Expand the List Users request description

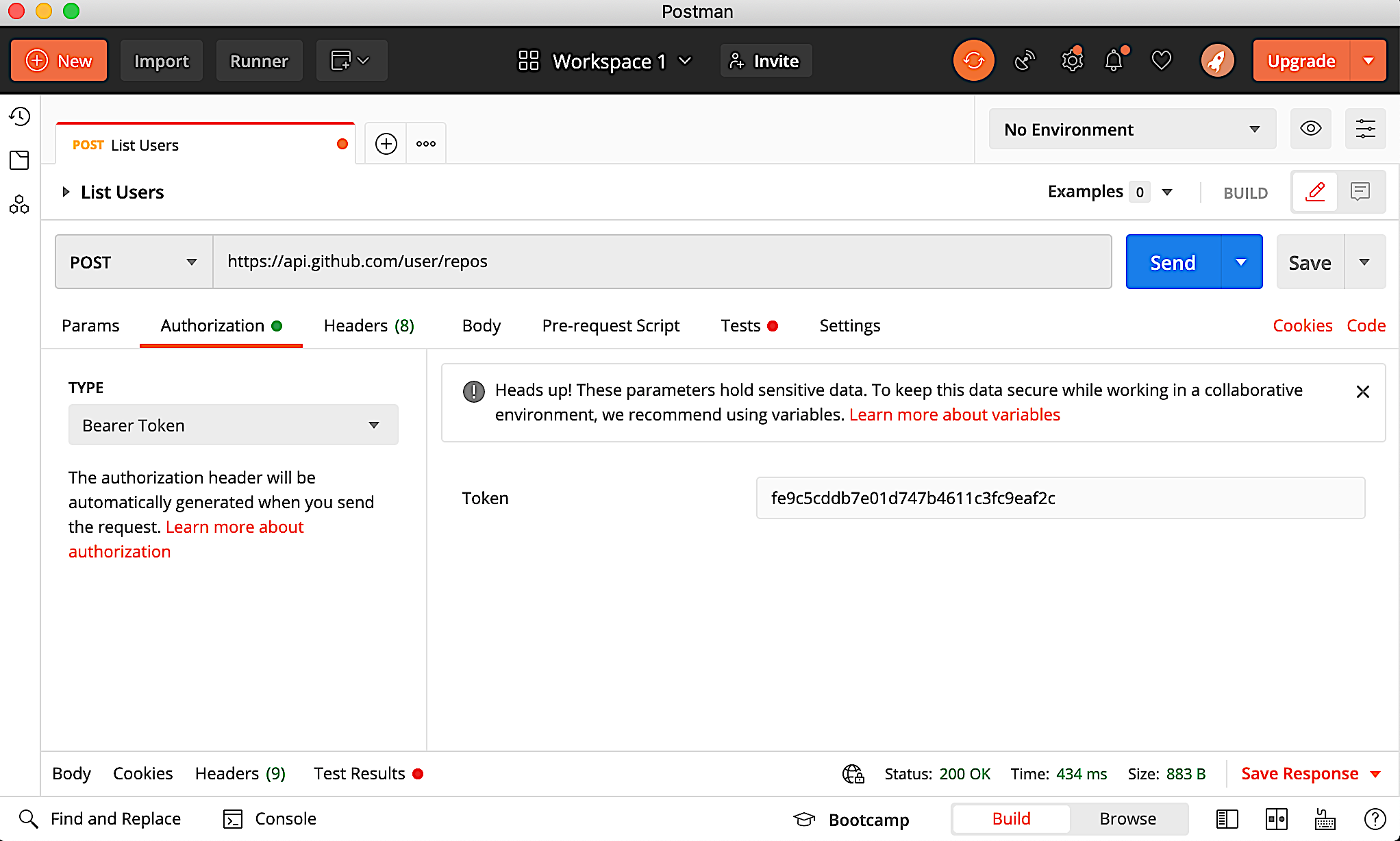[66, 192]
